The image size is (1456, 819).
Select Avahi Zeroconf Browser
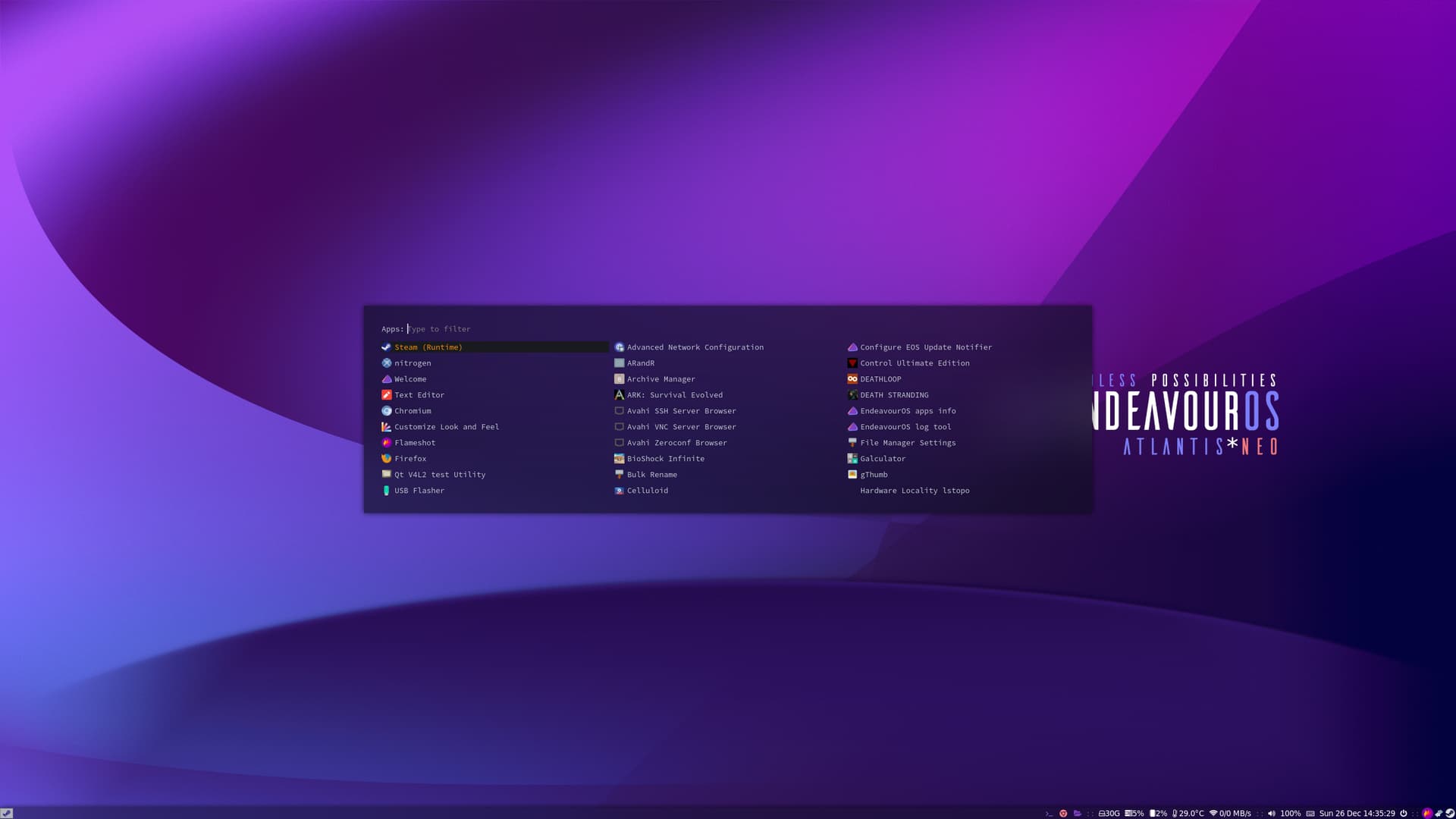click(726, 443)
